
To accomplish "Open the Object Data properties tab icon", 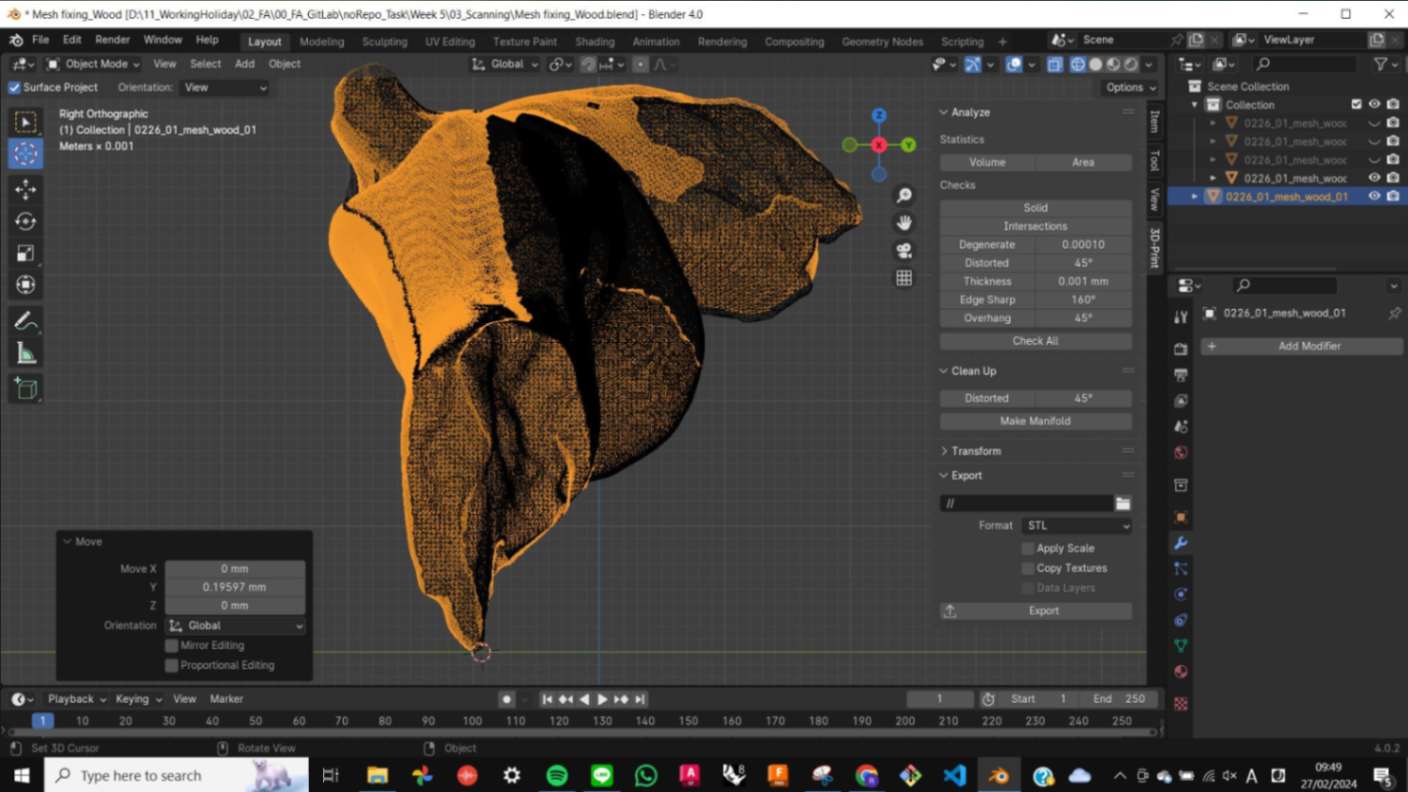I will pyautogui.click(x=1181, y=646).
